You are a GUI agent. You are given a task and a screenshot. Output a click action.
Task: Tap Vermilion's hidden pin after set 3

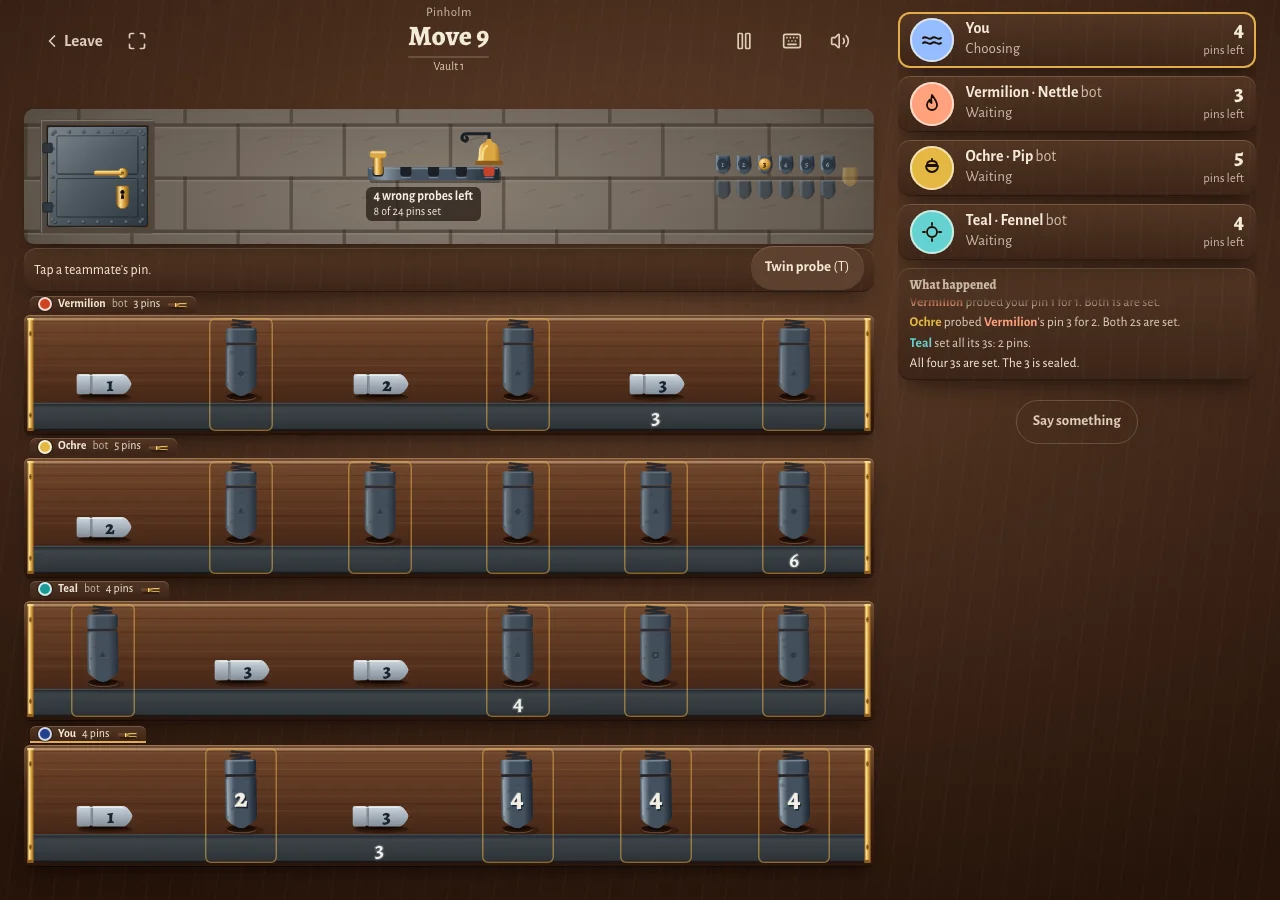[794, 375]
